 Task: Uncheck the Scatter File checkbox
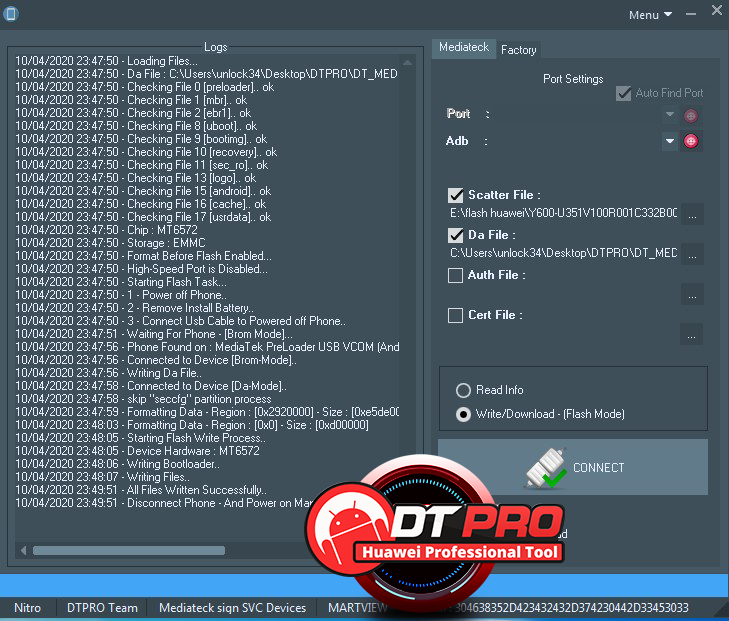[x=456, y=195]
